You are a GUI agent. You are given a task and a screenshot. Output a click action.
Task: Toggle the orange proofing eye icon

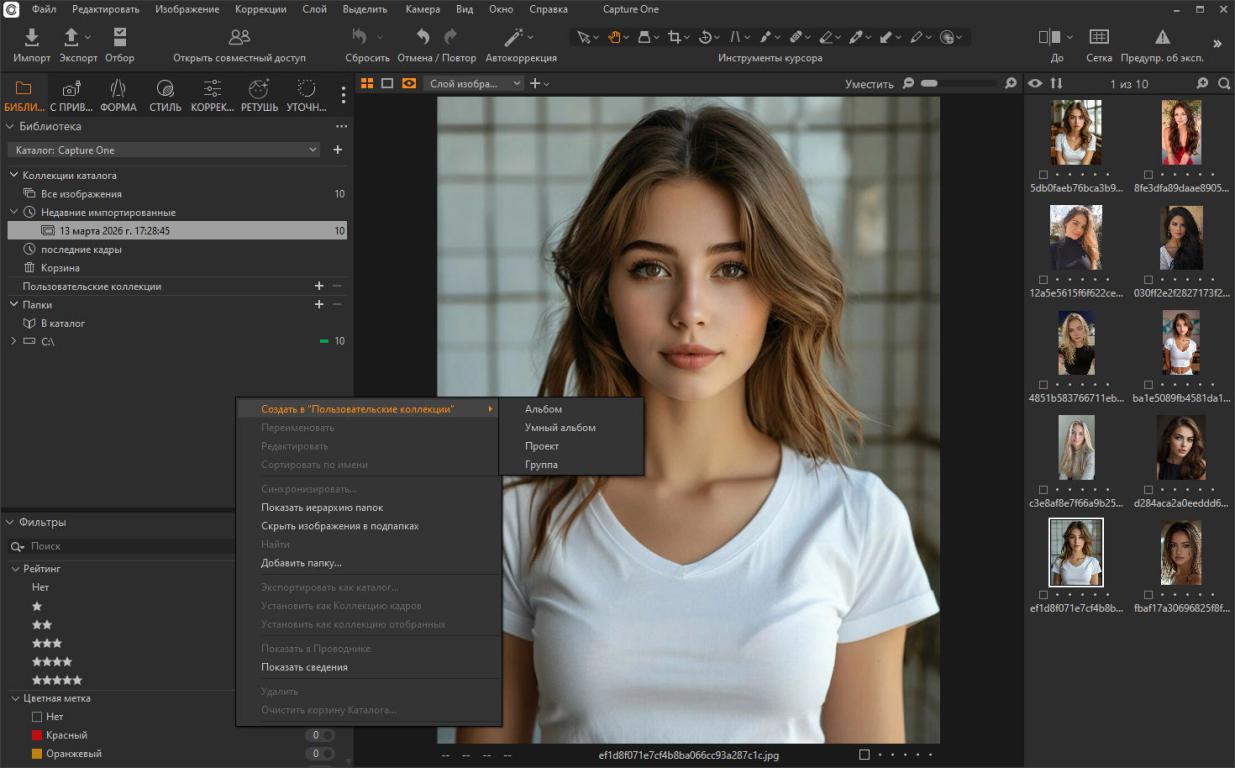click(x=409, y=84)
